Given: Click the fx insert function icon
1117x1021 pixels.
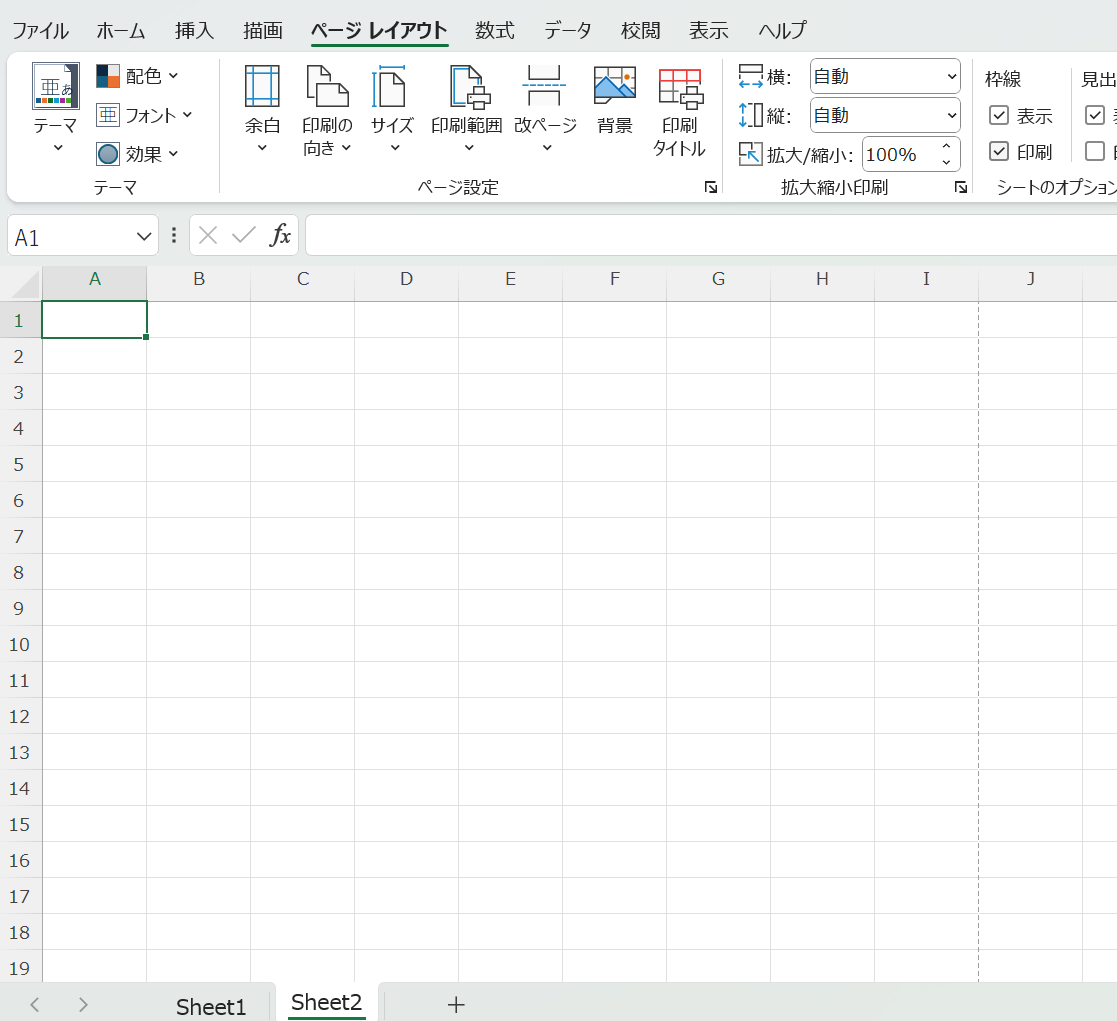Looking at the screenshot, I should pos(281,236).
